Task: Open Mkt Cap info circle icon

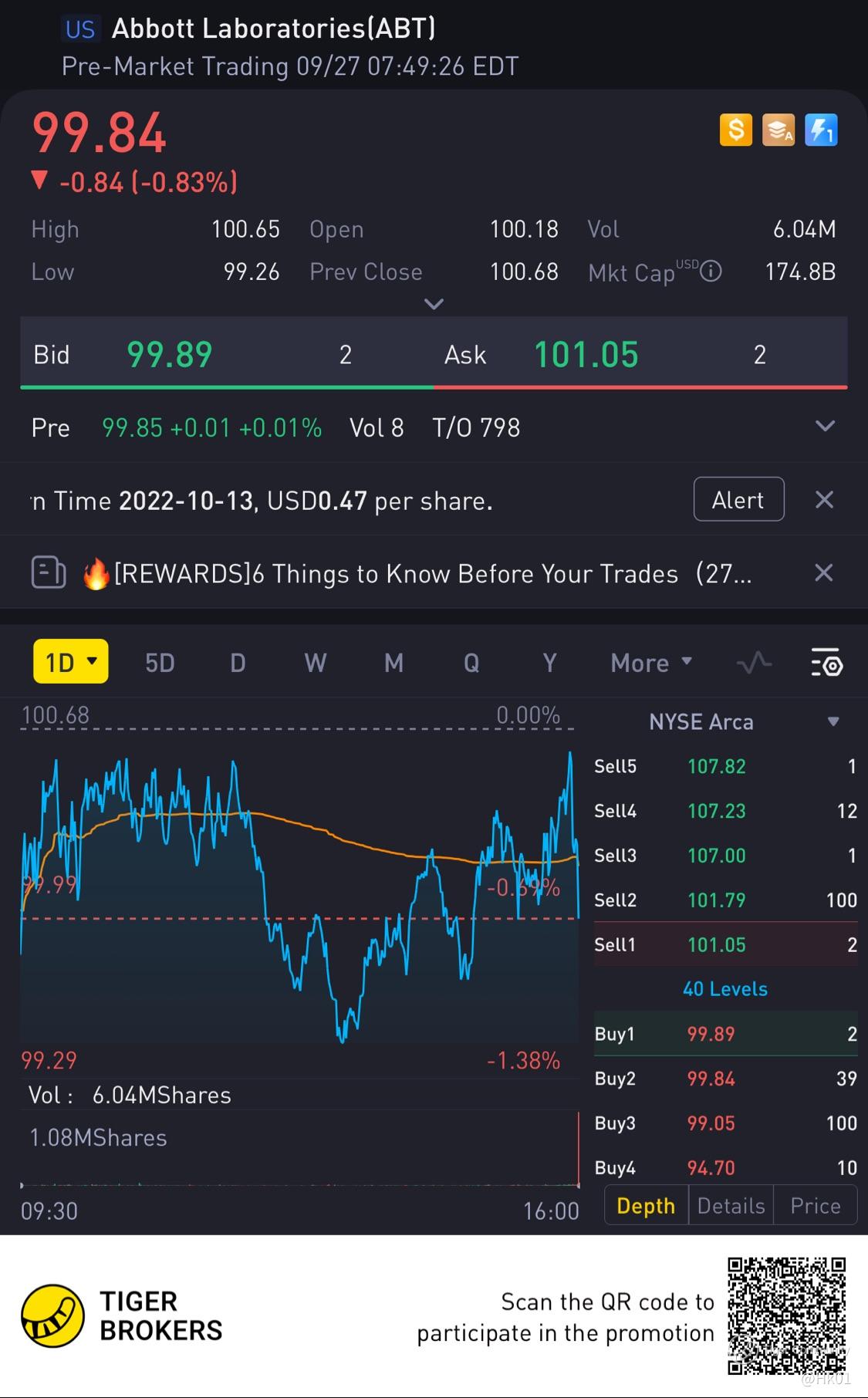Action: click(x=711, y=272)
